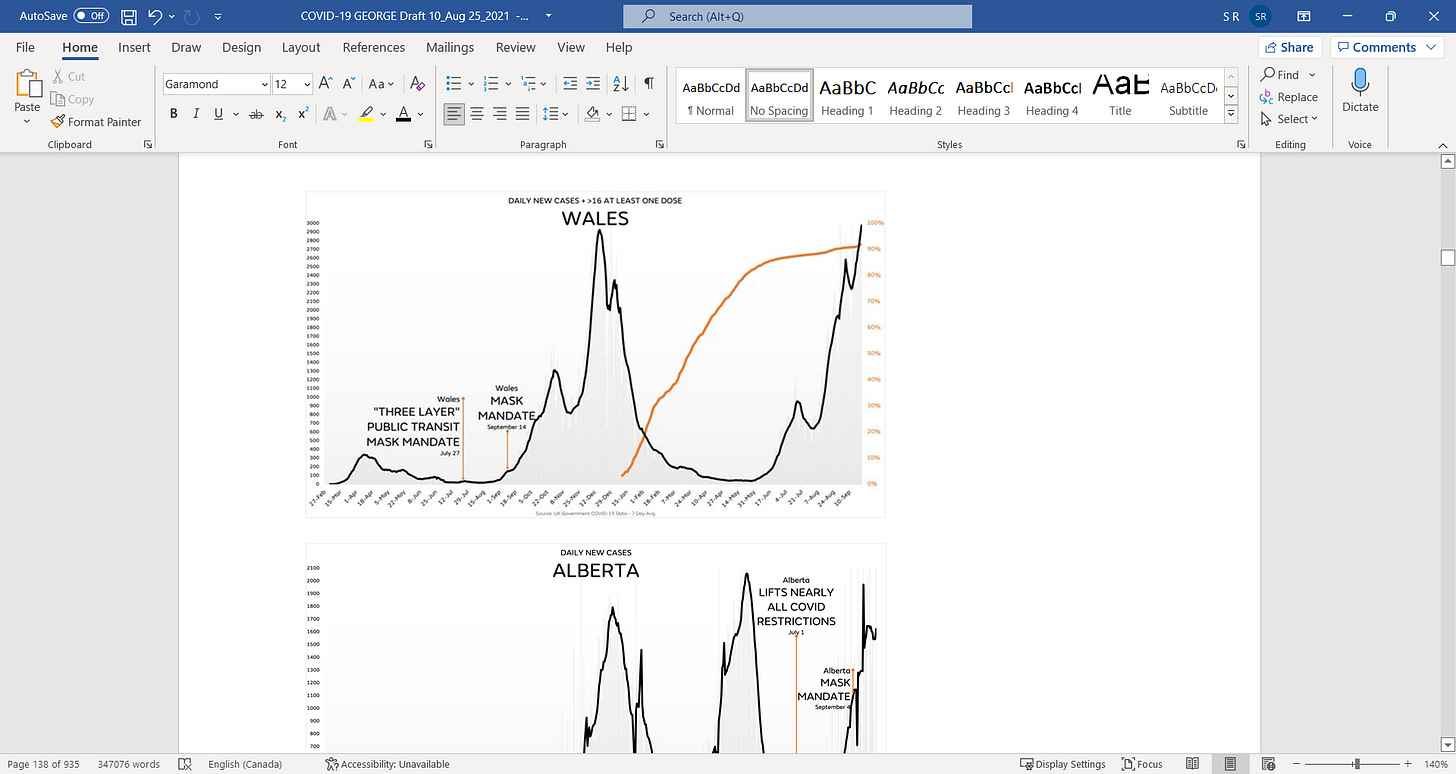Click the multilevel list icon
The width and height of the screenshot is (1456, 774).
pos(527,84)
